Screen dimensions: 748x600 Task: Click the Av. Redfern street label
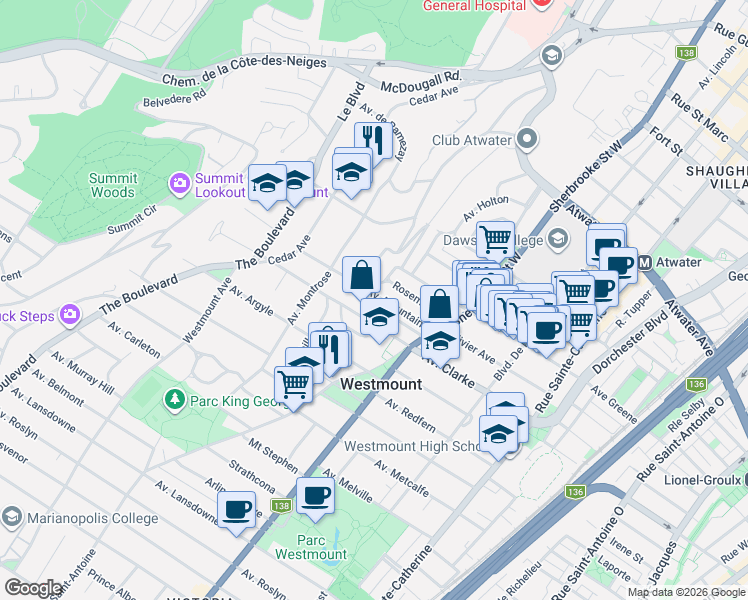click(410, 415)
